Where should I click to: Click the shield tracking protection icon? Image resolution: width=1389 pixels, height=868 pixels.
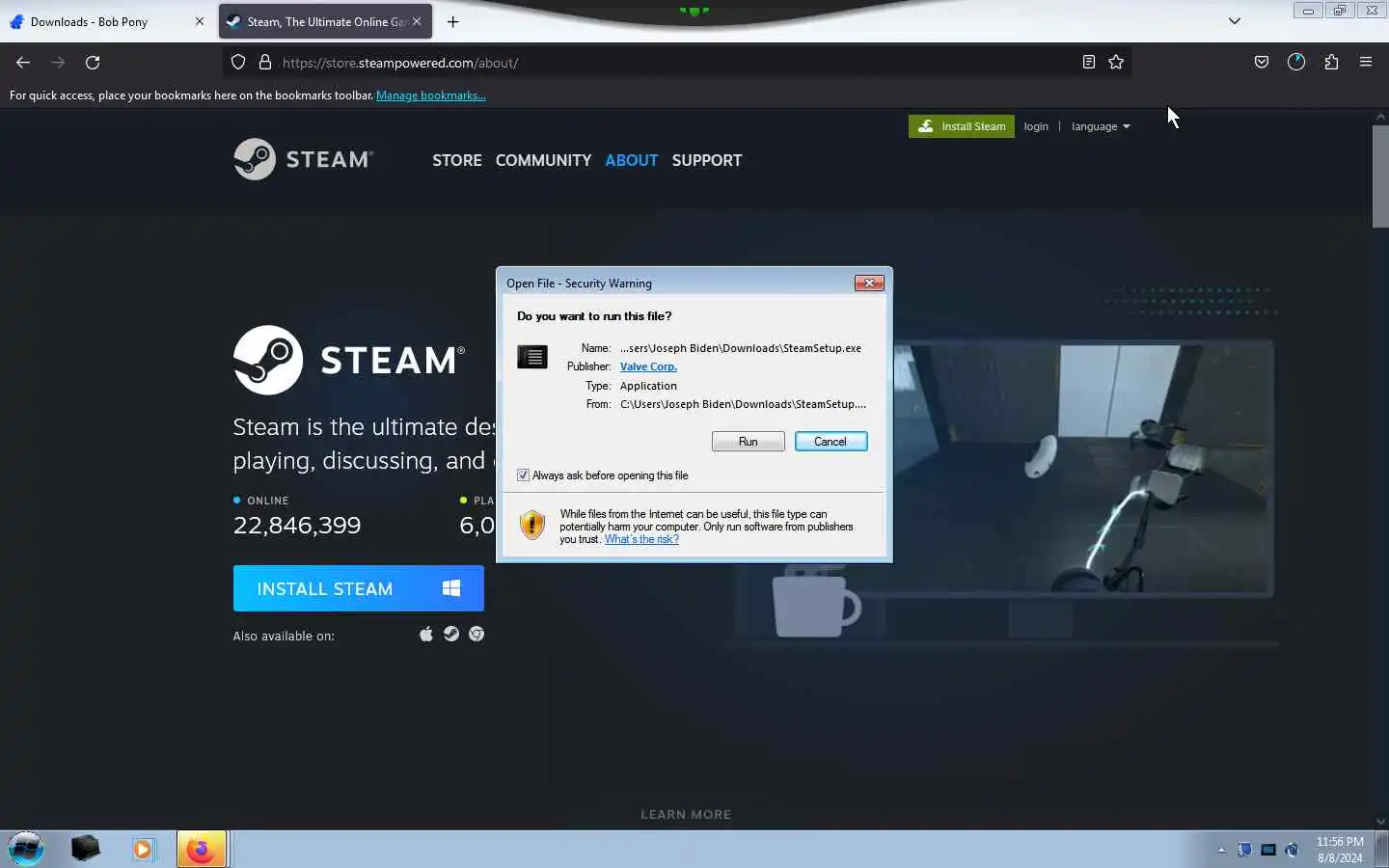[238, 63]
